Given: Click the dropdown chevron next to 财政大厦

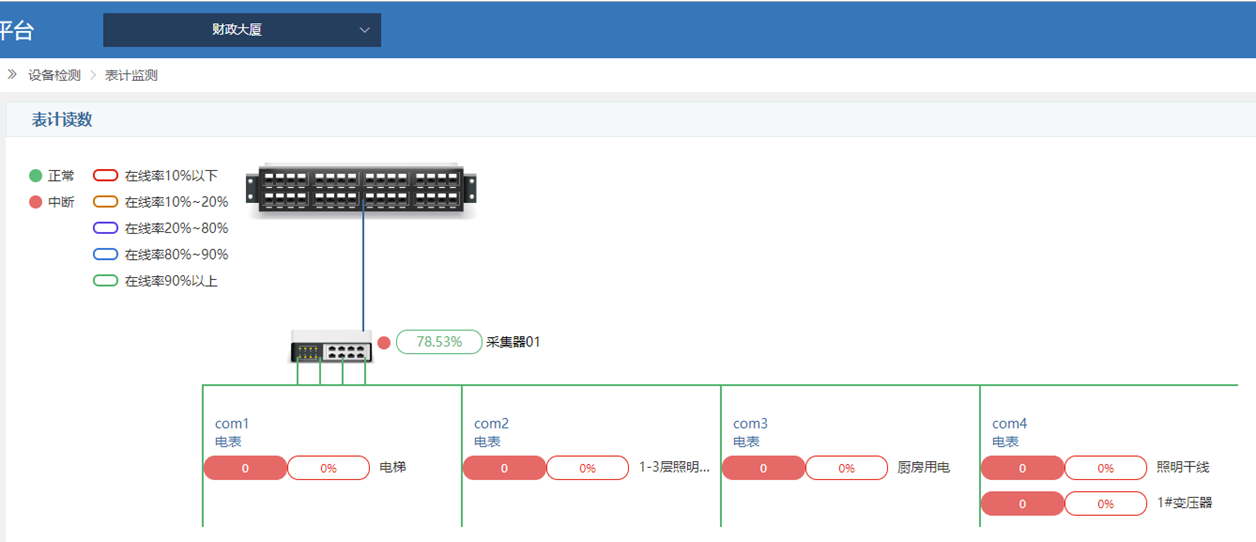Looking at the screenshot, I should click(365, 30).
